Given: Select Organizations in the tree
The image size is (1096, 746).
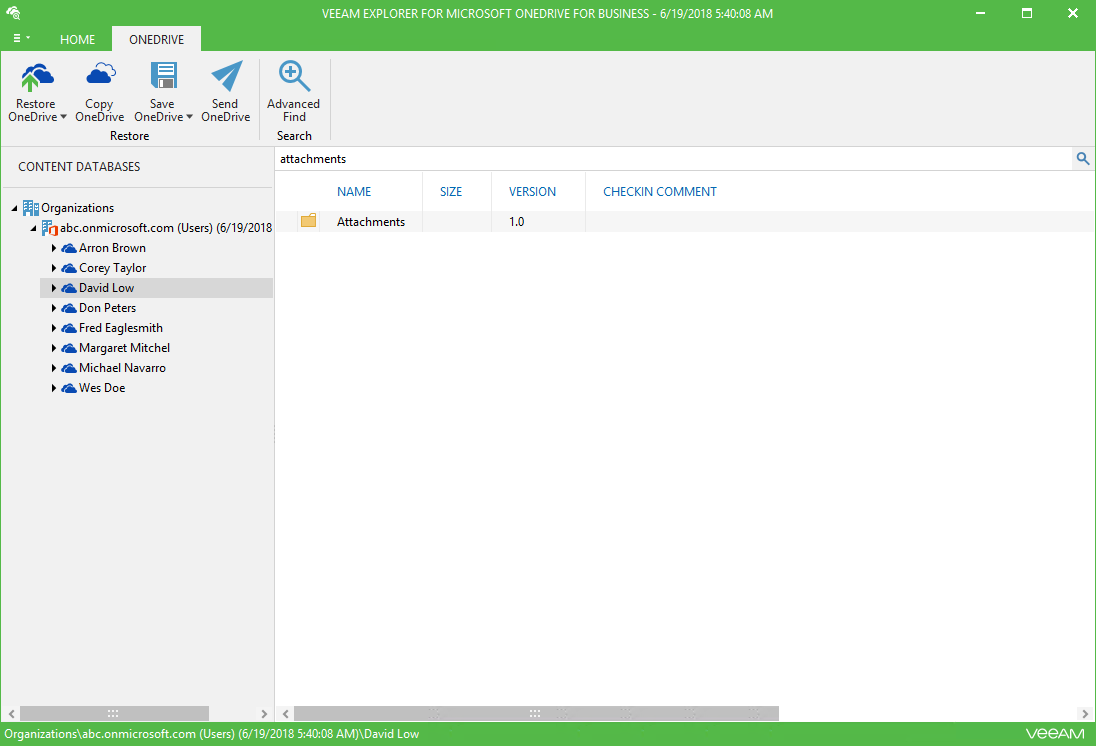Looking at the screenshot, I should tap(77, 208).
